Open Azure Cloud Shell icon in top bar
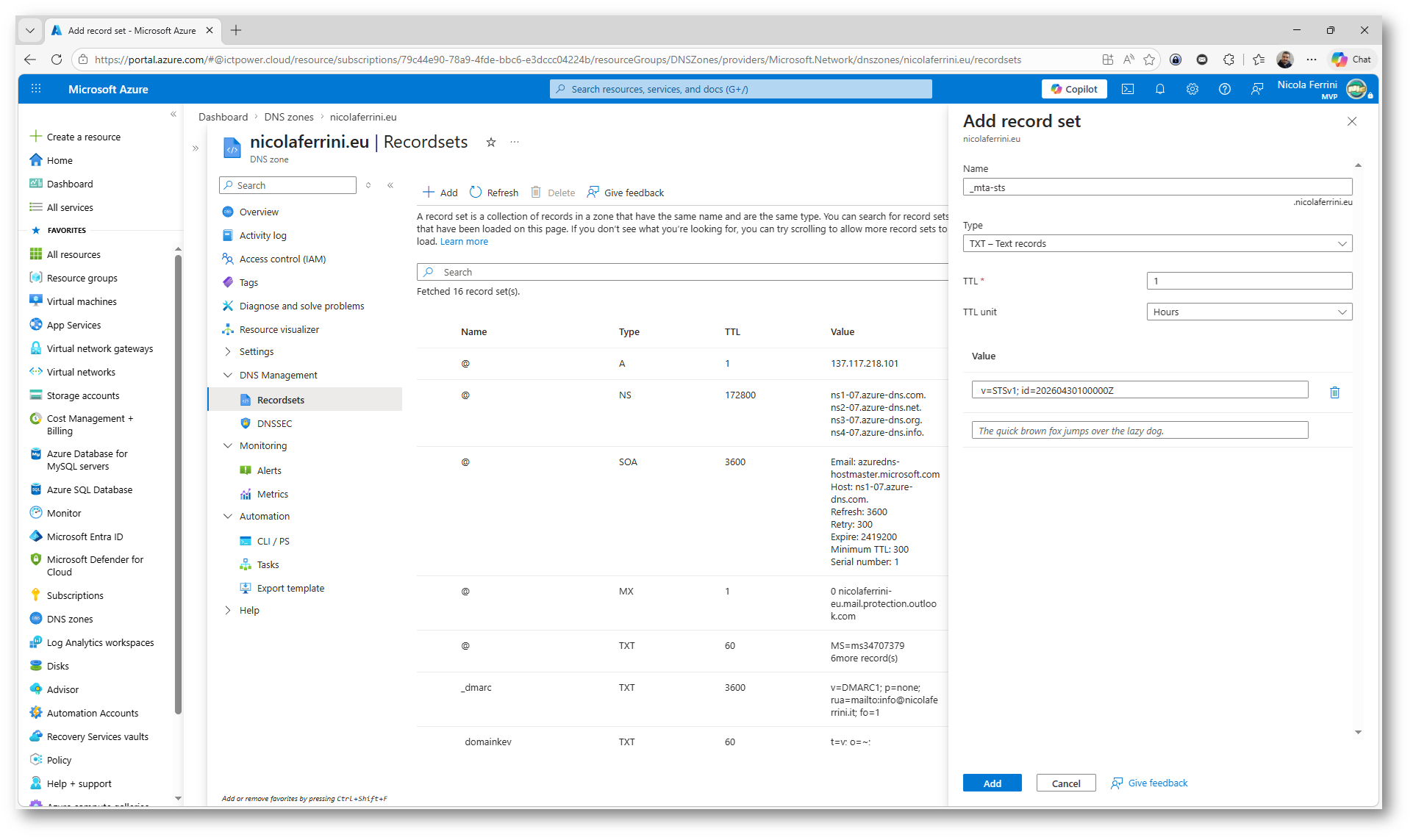The height and width of the screenshot is (840, 1413). (1127, 89)
